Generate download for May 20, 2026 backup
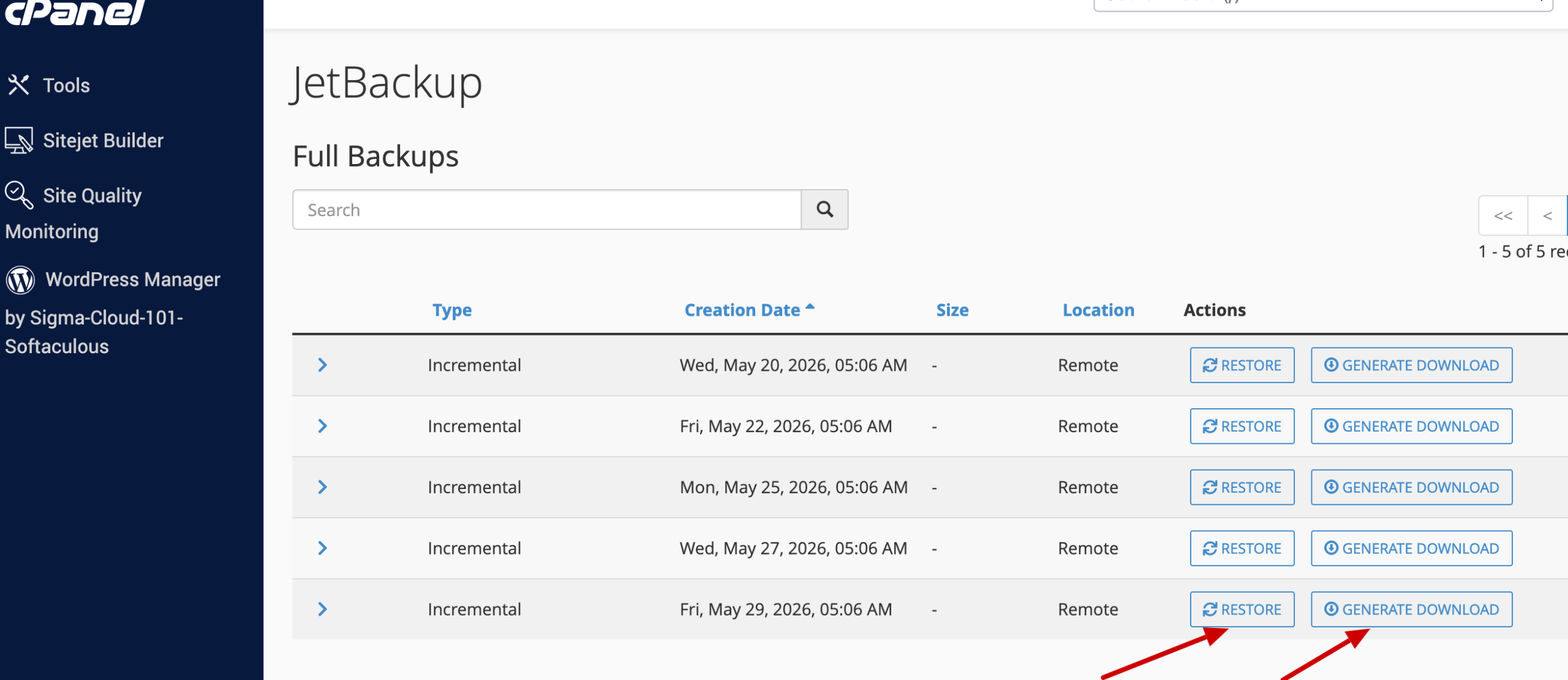The image size is (1568, 680). tap(1411, 365)
